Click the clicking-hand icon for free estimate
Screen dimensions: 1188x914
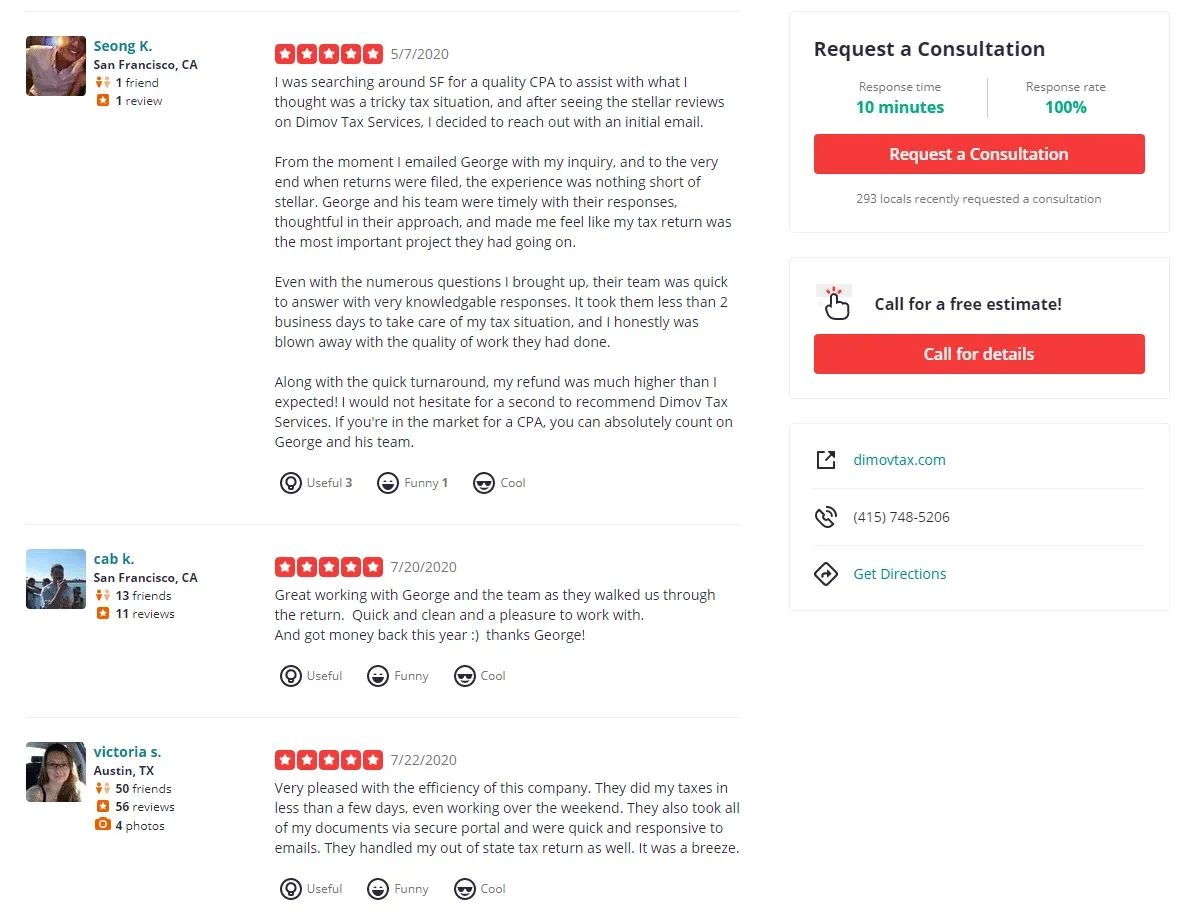(x=835, y=302)
